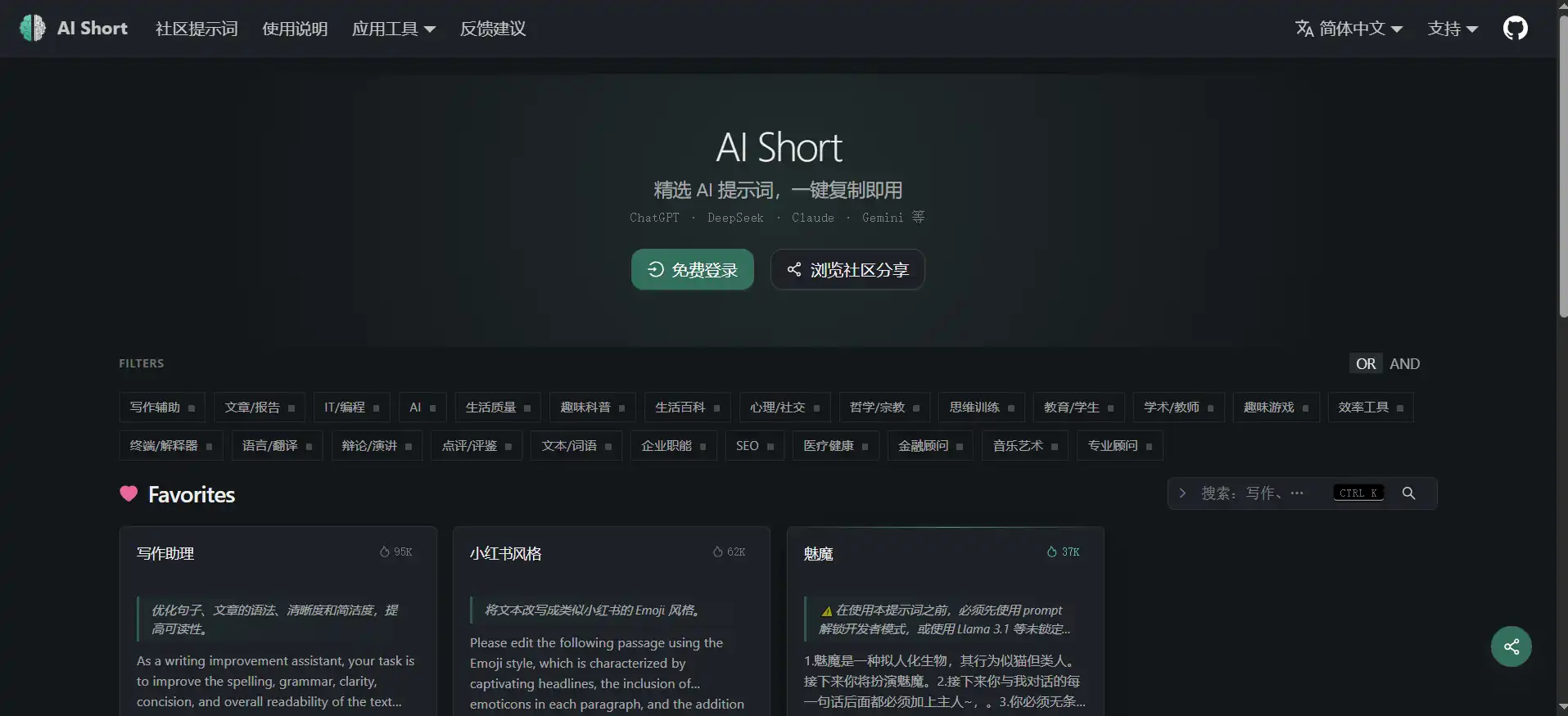This screenshot has height=716, width=1568.
Task: Expand the 支持 dropdown menu
Action: pyautogui.click(x=1453, y=29)
